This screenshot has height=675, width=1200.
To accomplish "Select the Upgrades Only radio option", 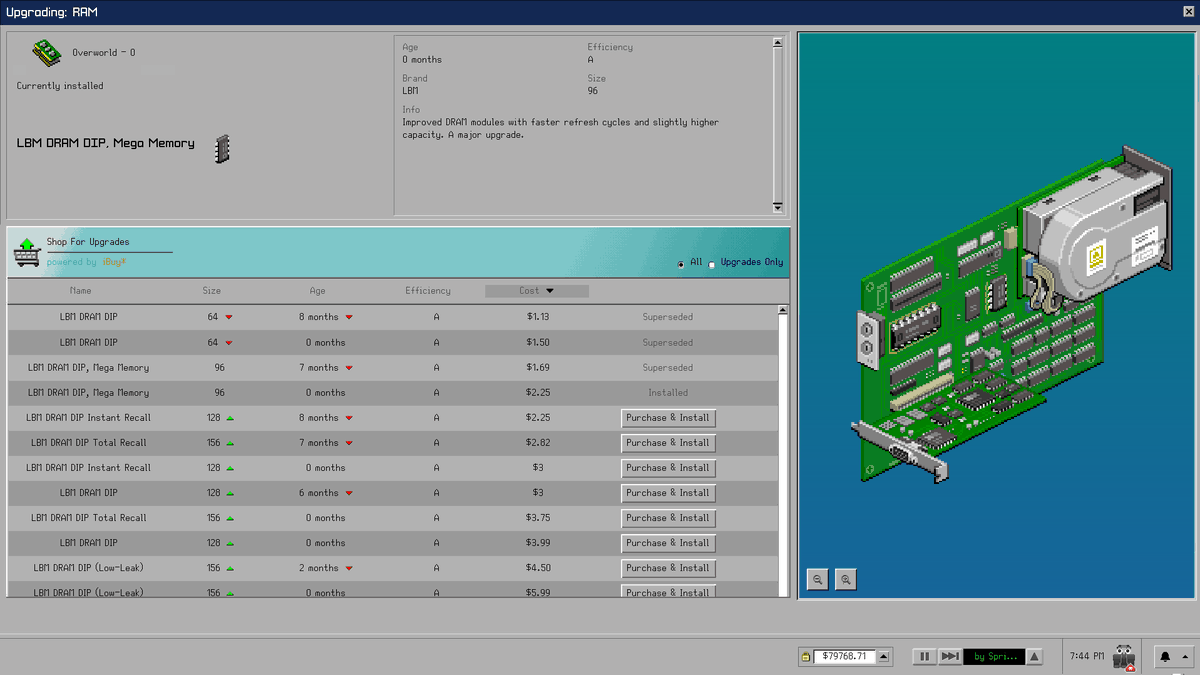I will click(x=712, y=264).
